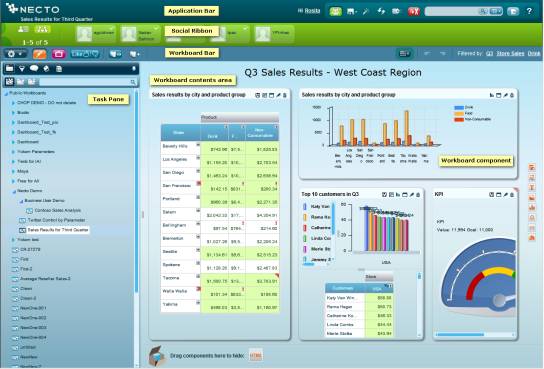Click the Non-Consumable column header in grid
The width and height of the screenshot is (544, 369).
[262, 132]
